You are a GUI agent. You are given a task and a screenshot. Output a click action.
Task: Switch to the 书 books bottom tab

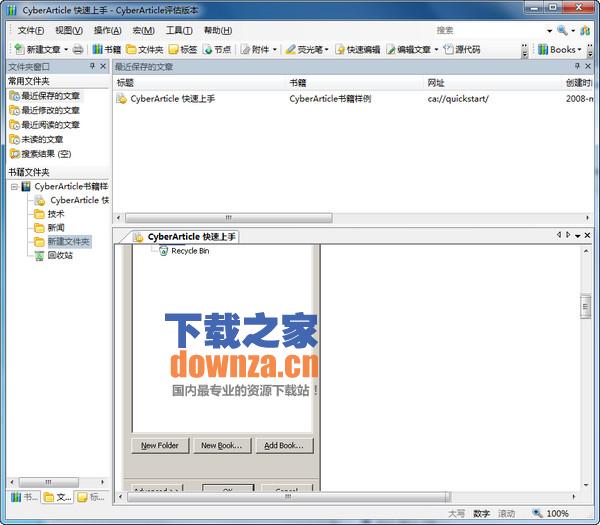[24, 497]
